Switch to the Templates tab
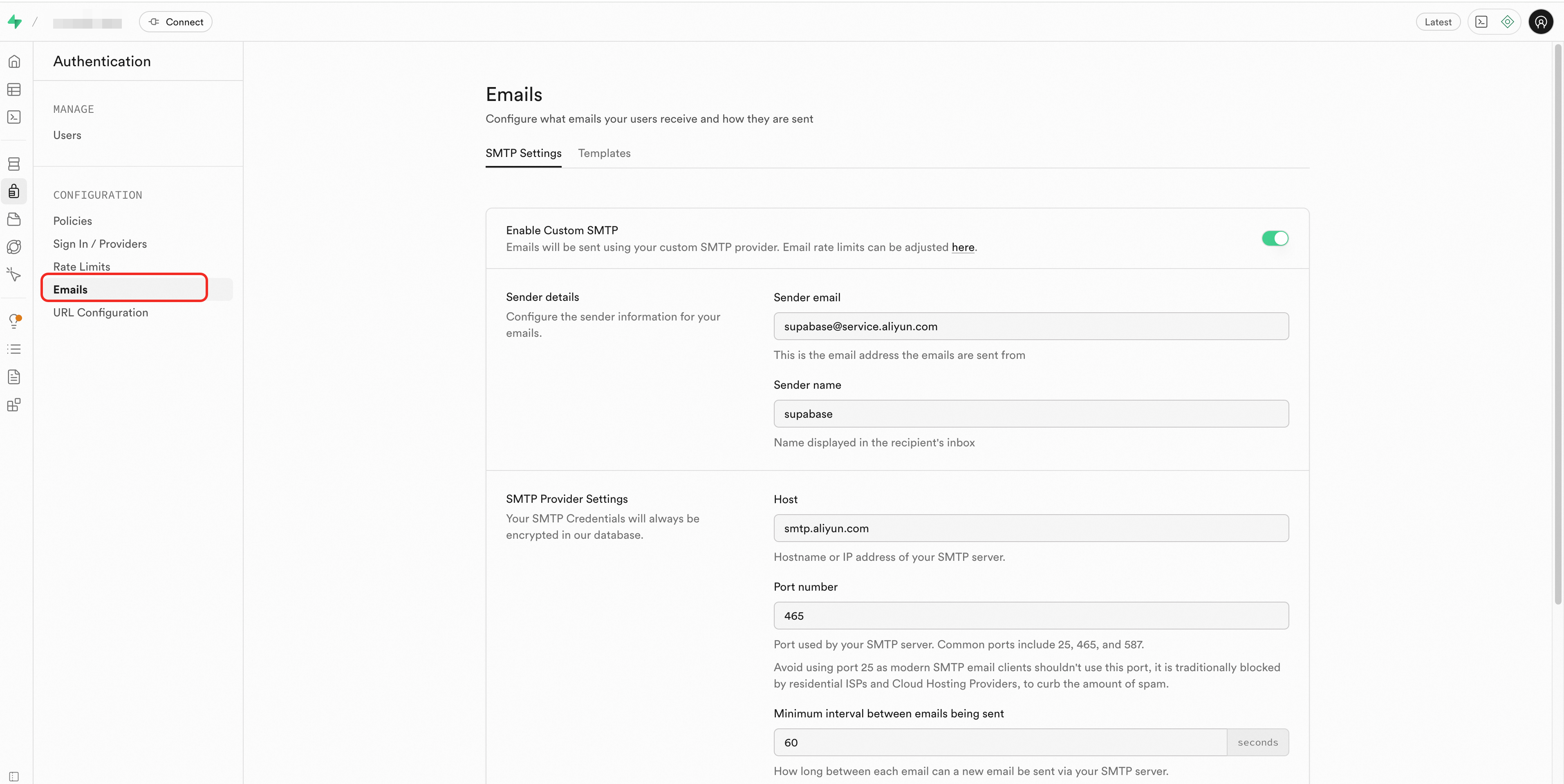 (x=604, y=153)
